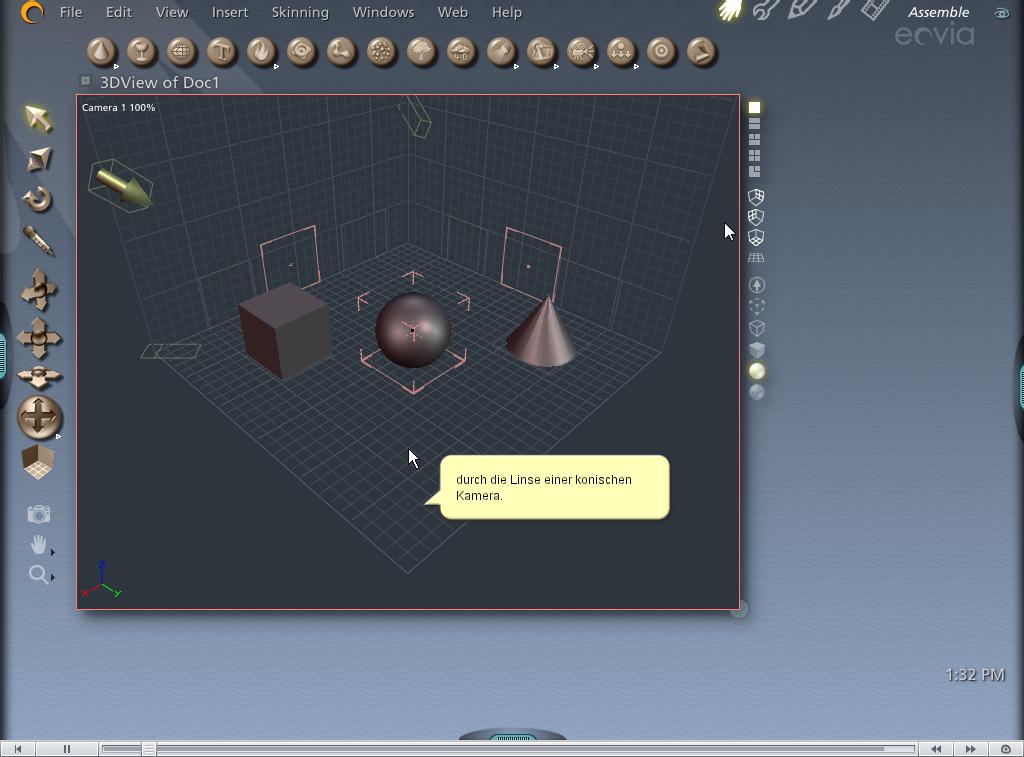Image resolution: width=1024 pixels, height=757 pixels.
Task: Click the light bucket icon
Action: click(x=542, y=52)
